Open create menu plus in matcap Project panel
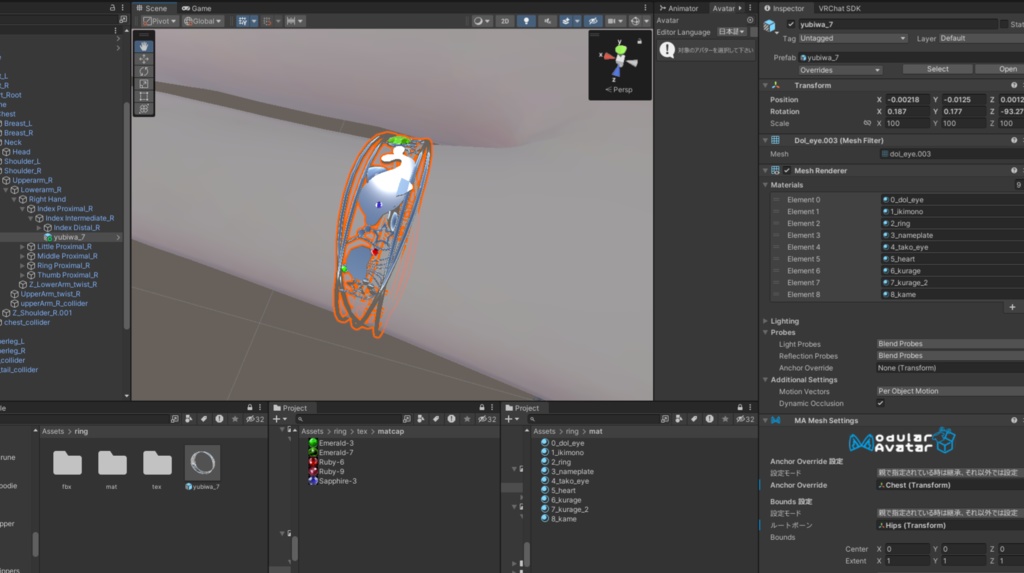 [x=280, y=419]
